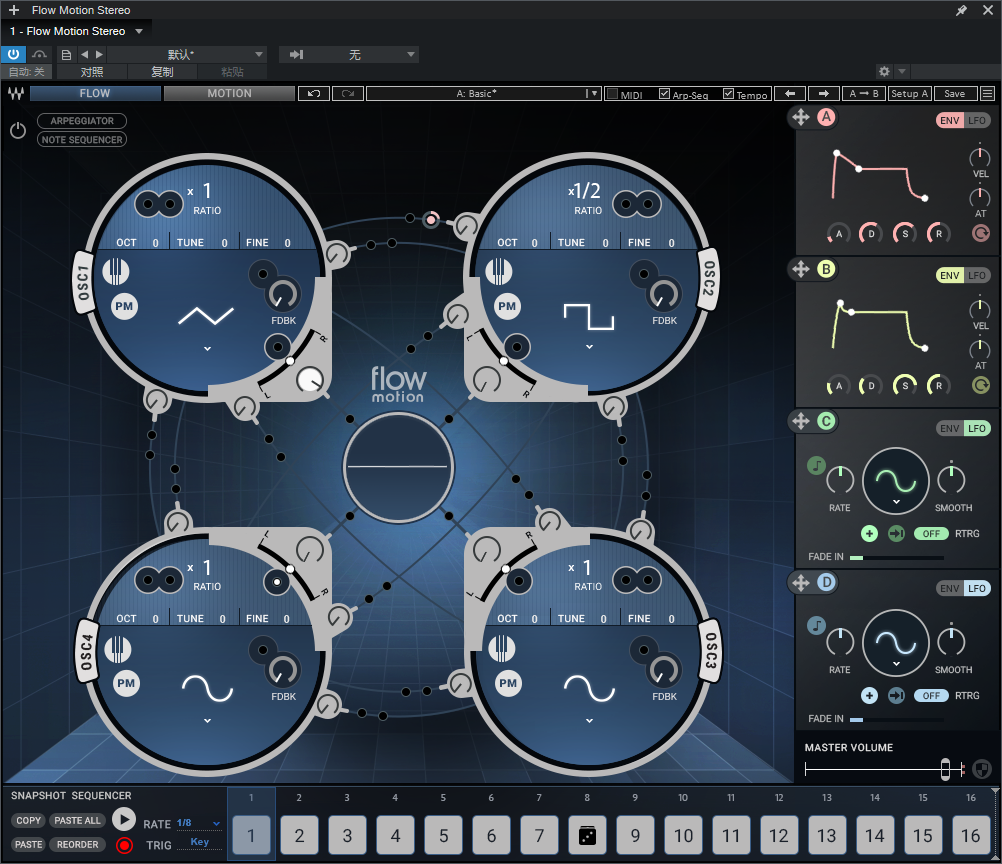The height and width of the screenshot is (864, 1002).
Task: Uncheck the Arp-Seq checkbox
Action: [x=665, y=94]
